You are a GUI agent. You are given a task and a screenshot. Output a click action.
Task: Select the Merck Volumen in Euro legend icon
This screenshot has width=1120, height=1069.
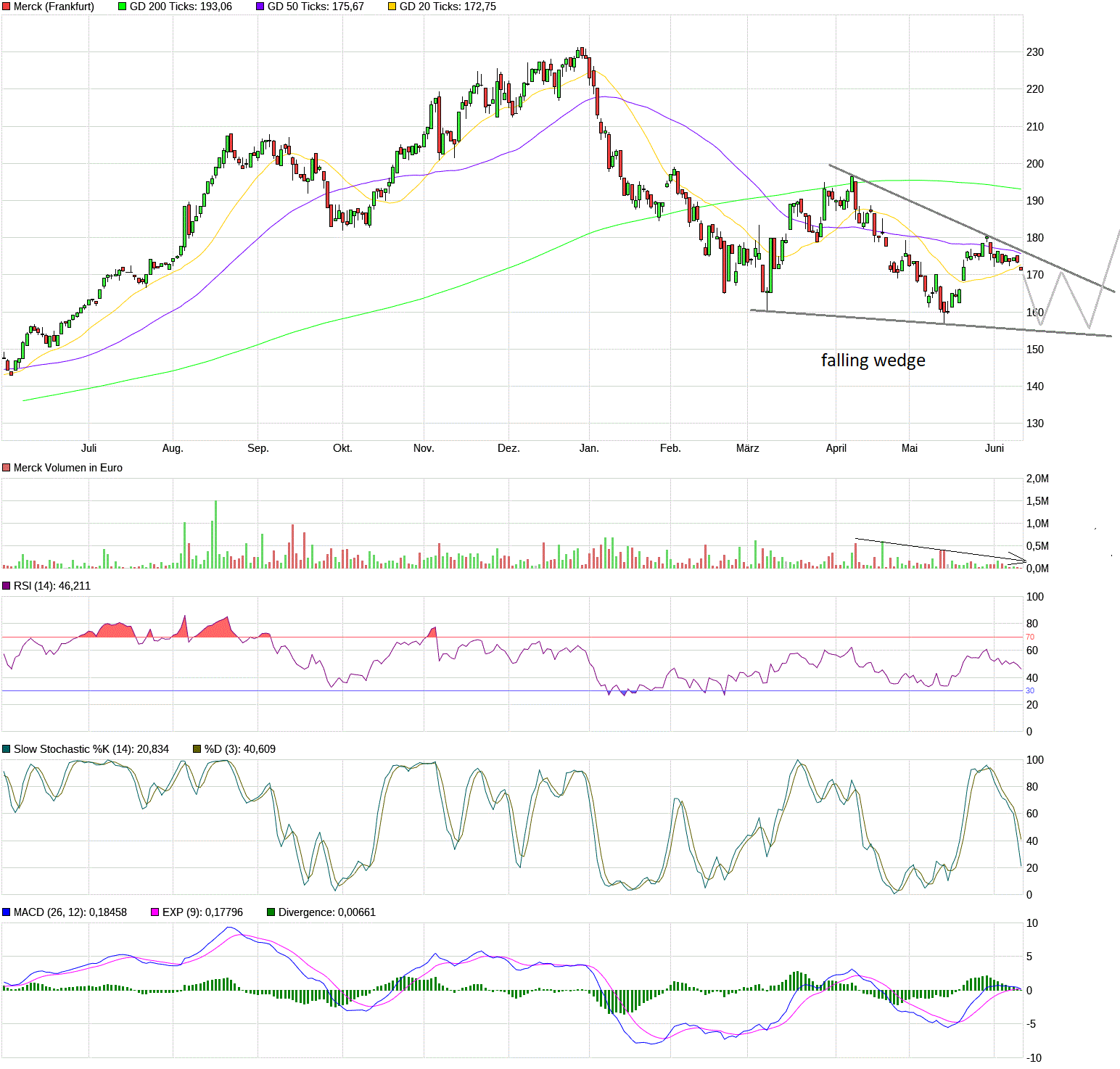click(x=6, y=468)
